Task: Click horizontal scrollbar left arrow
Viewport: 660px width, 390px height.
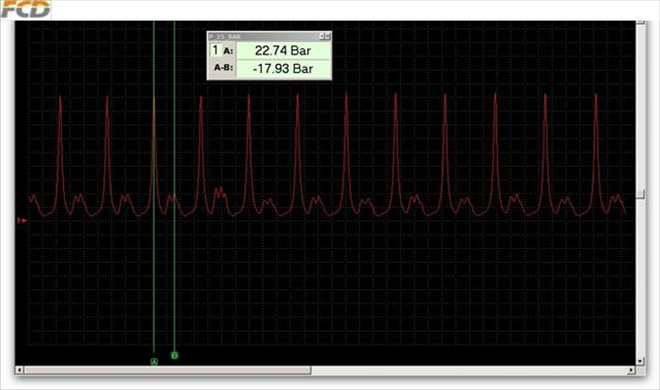Action: click(x=19, y=370)
